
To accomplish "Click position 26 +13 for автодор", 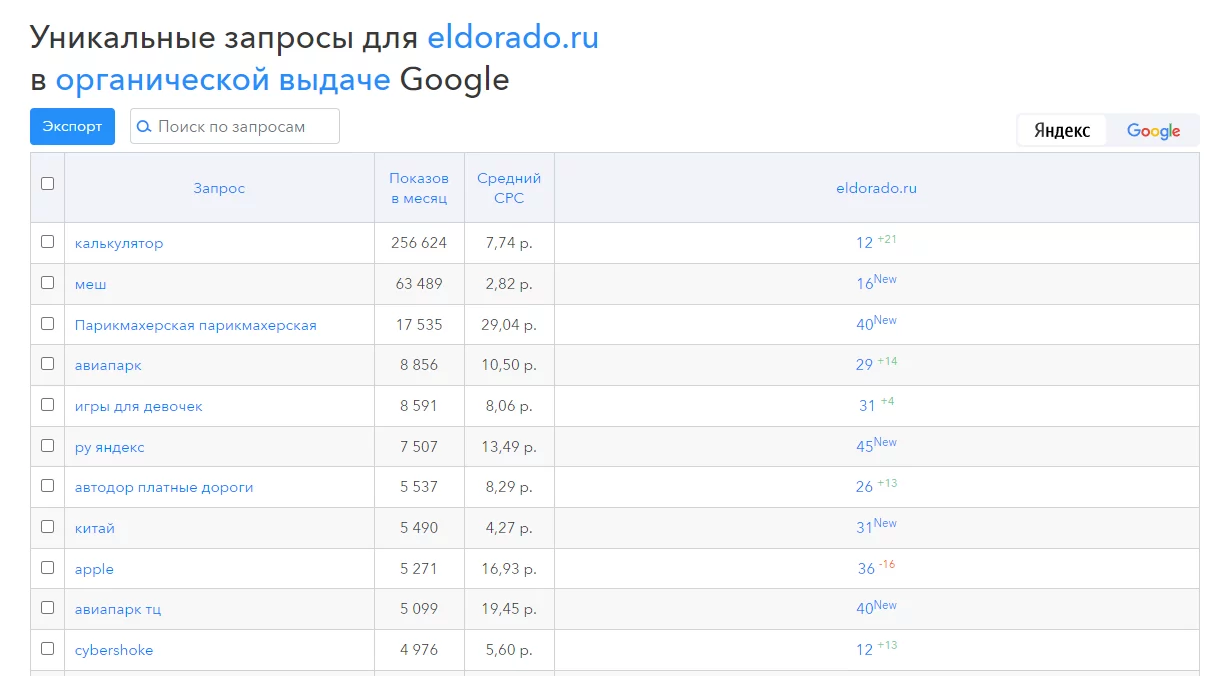I will pos(876,486).
